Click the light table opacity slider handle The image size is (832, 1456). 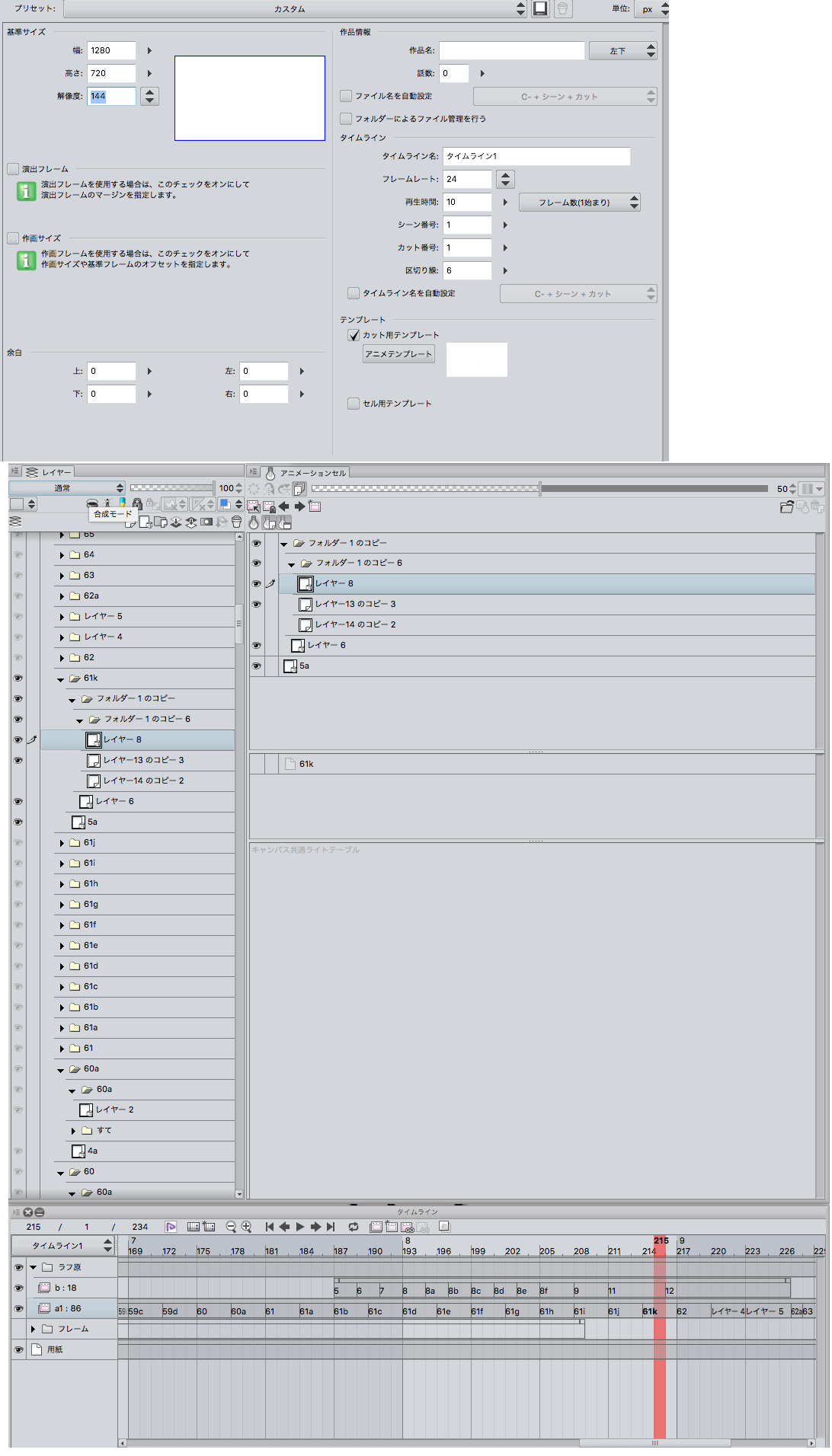540,489
